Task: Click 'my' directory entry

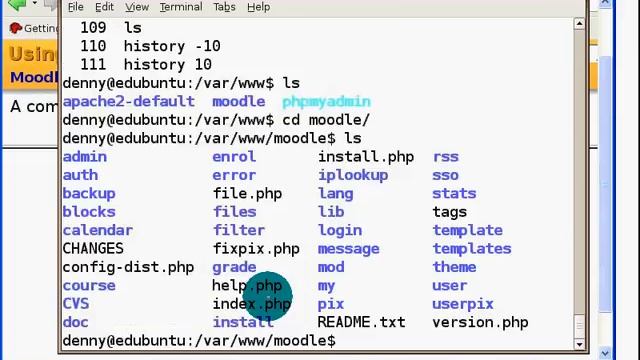Action: pyautogui.click(x=327, y=286)
